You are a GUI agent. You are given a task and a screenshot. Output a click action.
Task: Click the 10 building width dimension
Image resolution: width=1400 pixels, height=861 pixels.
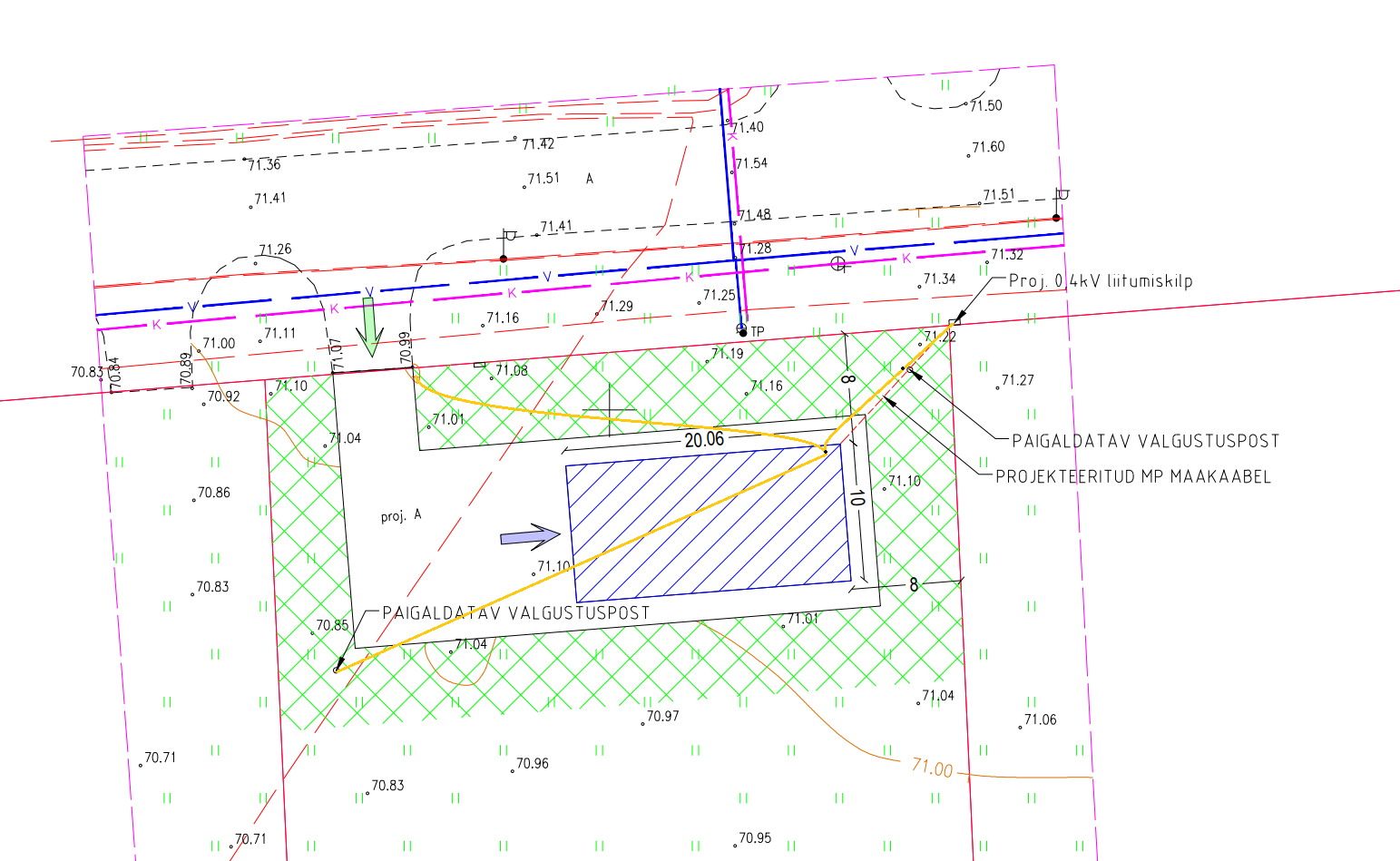coord(857,497)
